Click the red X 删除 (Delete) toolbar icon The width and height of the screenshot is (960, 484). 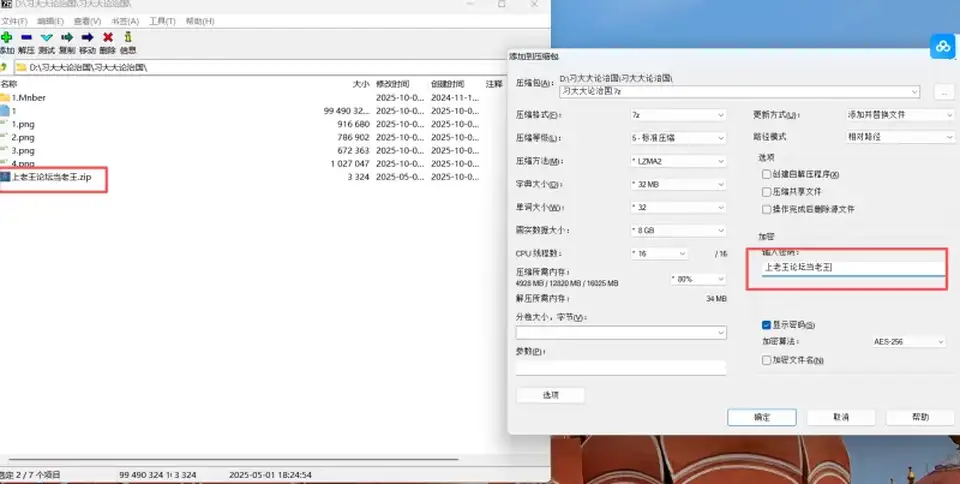pyautogui.click(x=108, y=37)
